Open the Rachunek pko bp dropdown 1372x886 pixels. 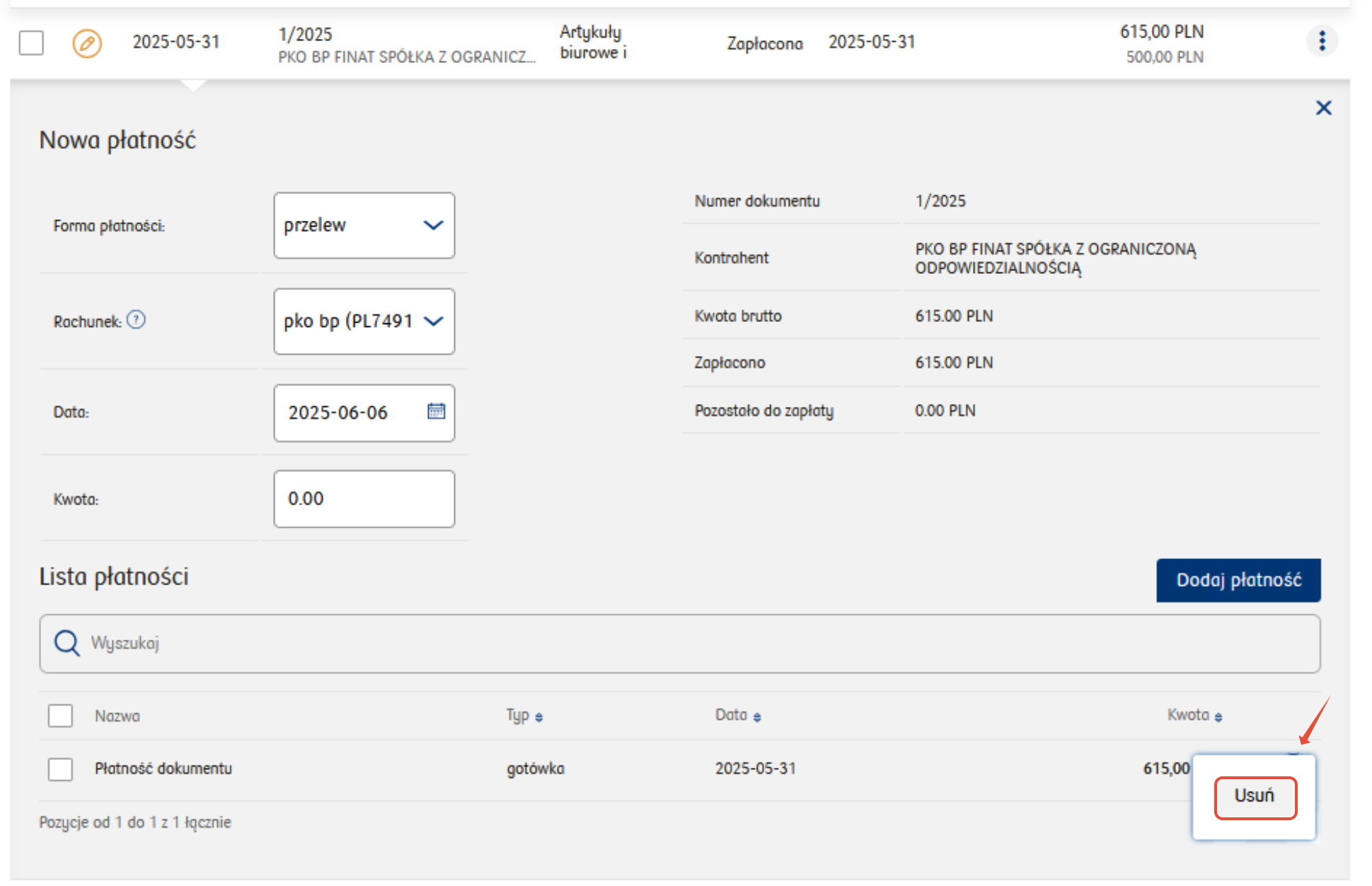click(x=364, y=321)
